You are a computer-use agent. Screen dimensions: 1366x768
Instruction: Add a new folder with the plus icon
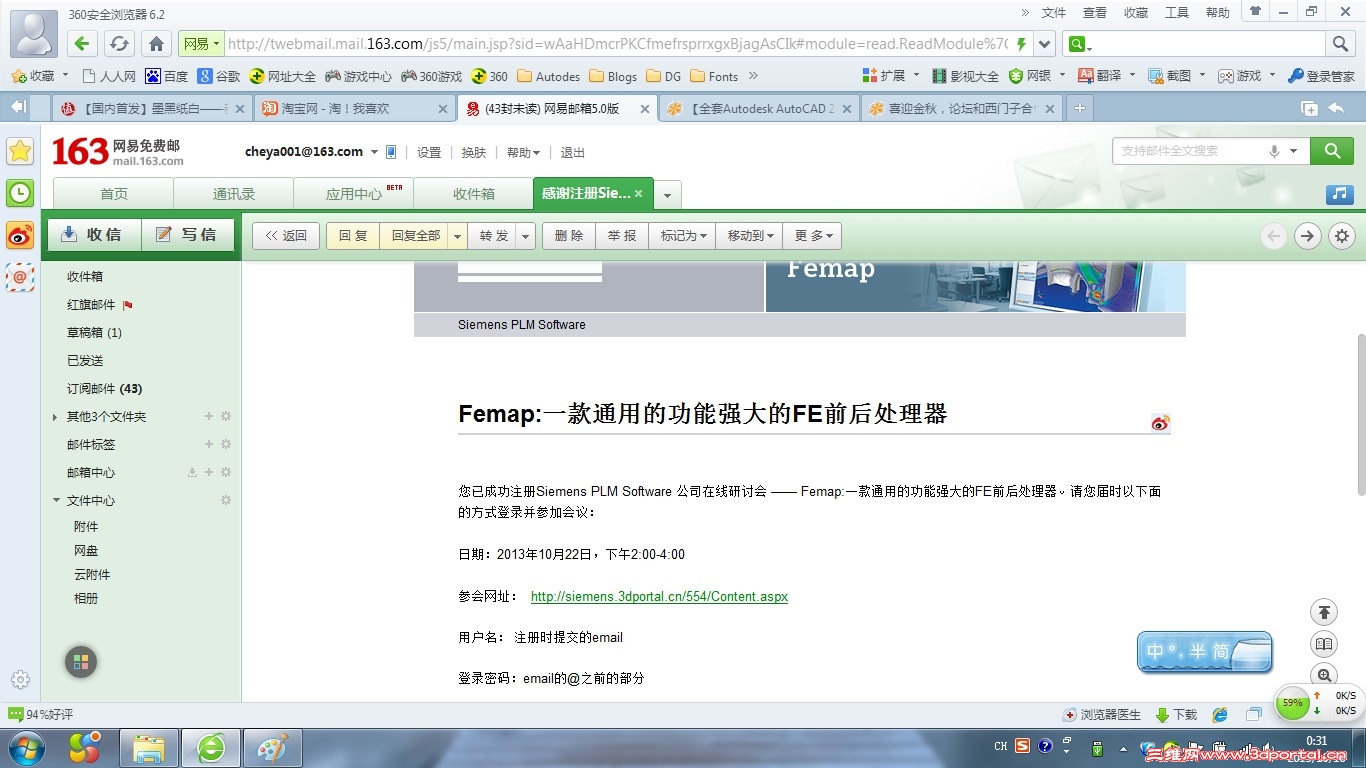pos(209,416)
